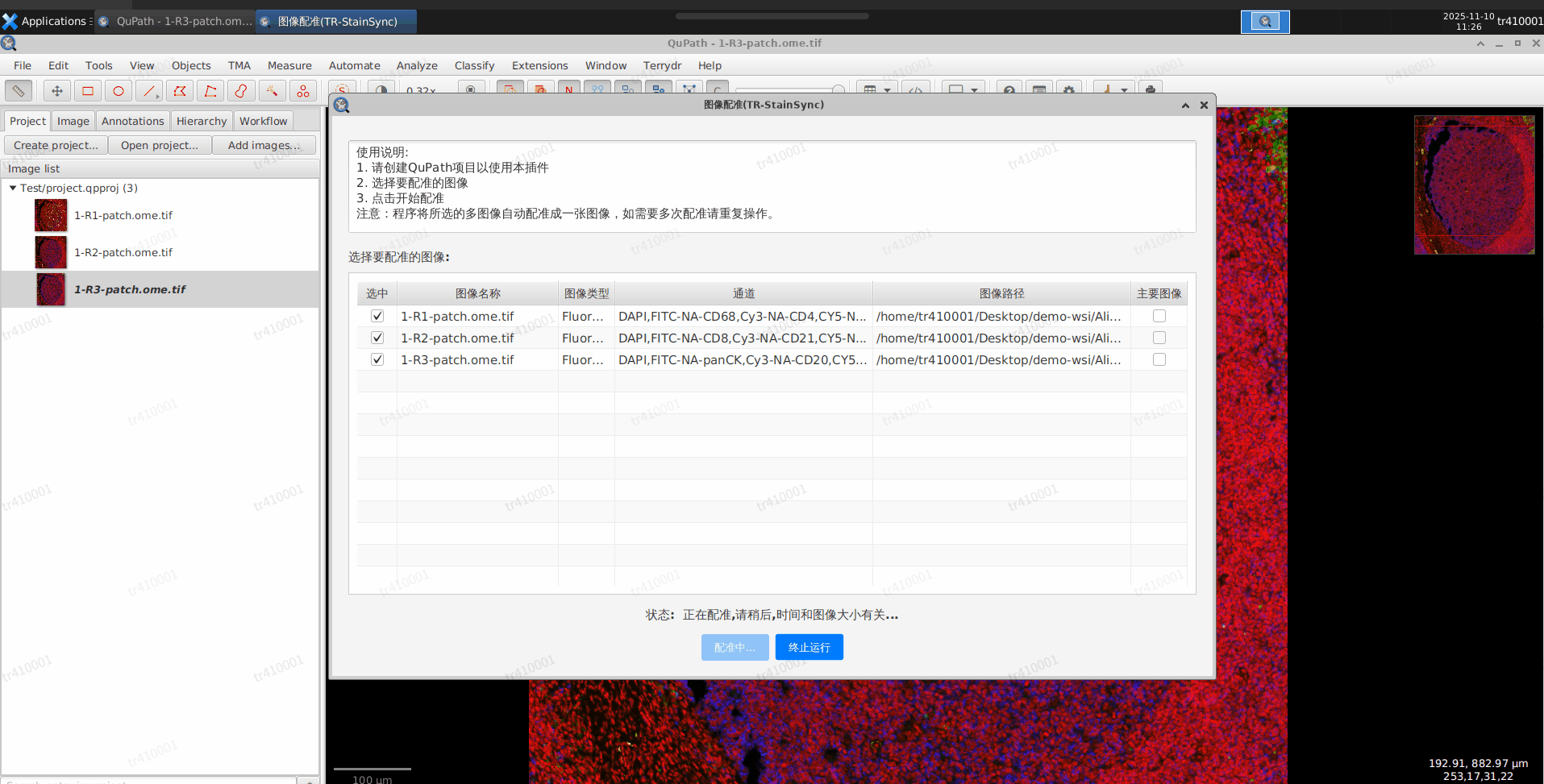Sort table by 通道 column header
Viewport: 1544px width, 784px height.
tap(743, 293)
